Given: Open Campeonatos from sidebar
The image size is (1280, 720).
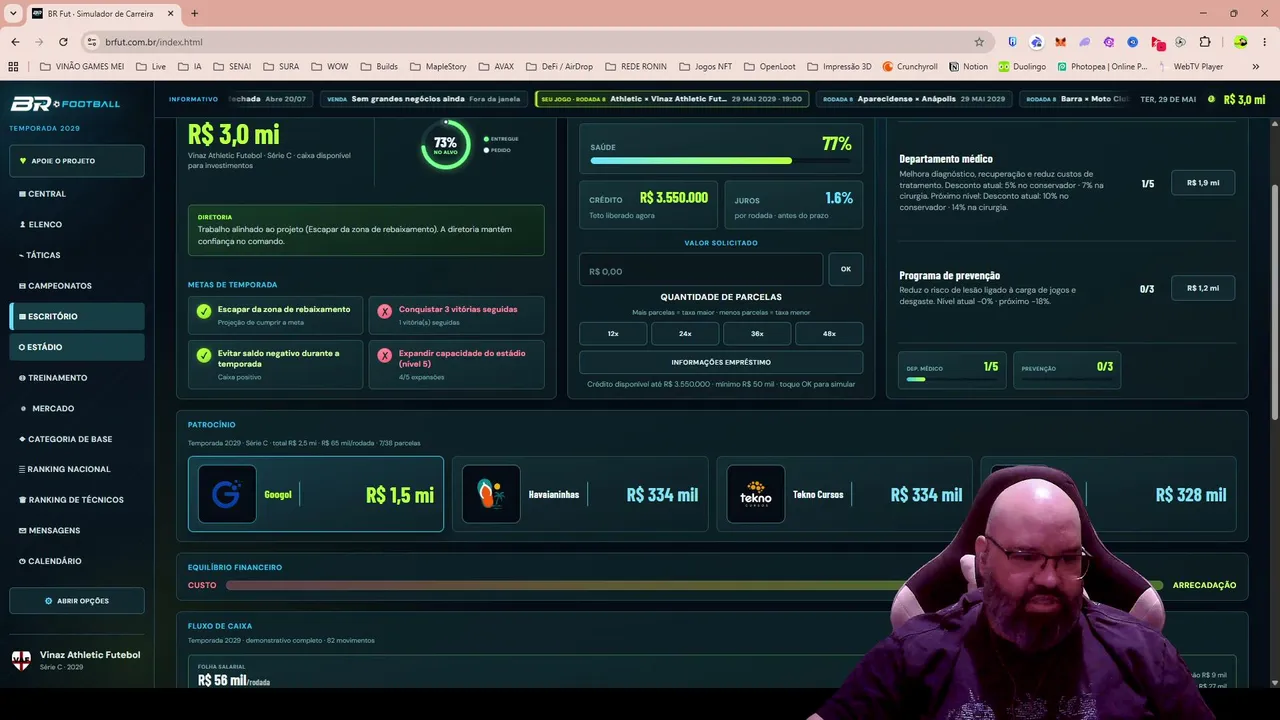Looking at the screenshot, I should 77,286.
